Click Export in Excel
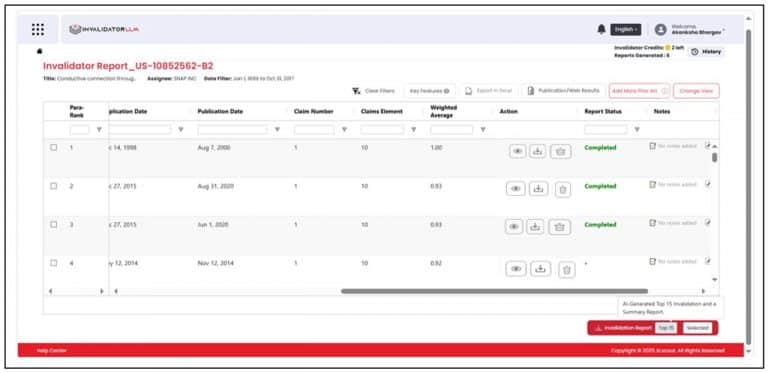The width and height of the screenshot is (768, 373). [488, 91]
